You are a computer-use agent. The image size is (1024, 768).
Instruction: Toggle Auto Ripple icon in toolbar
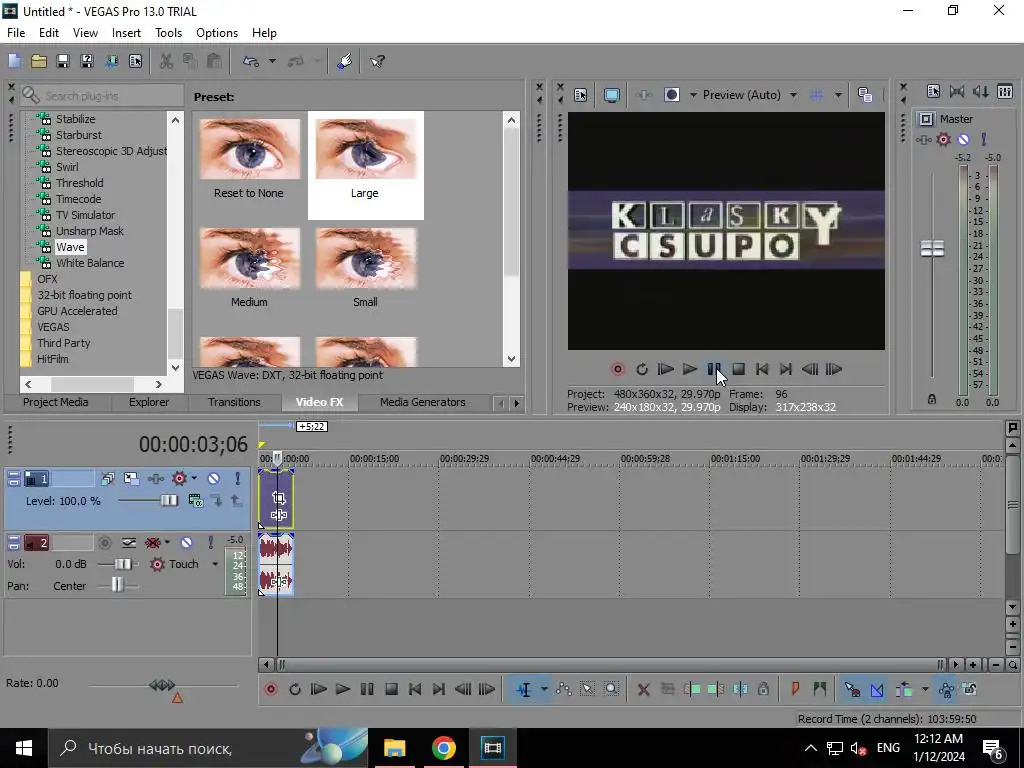[904, 690]
